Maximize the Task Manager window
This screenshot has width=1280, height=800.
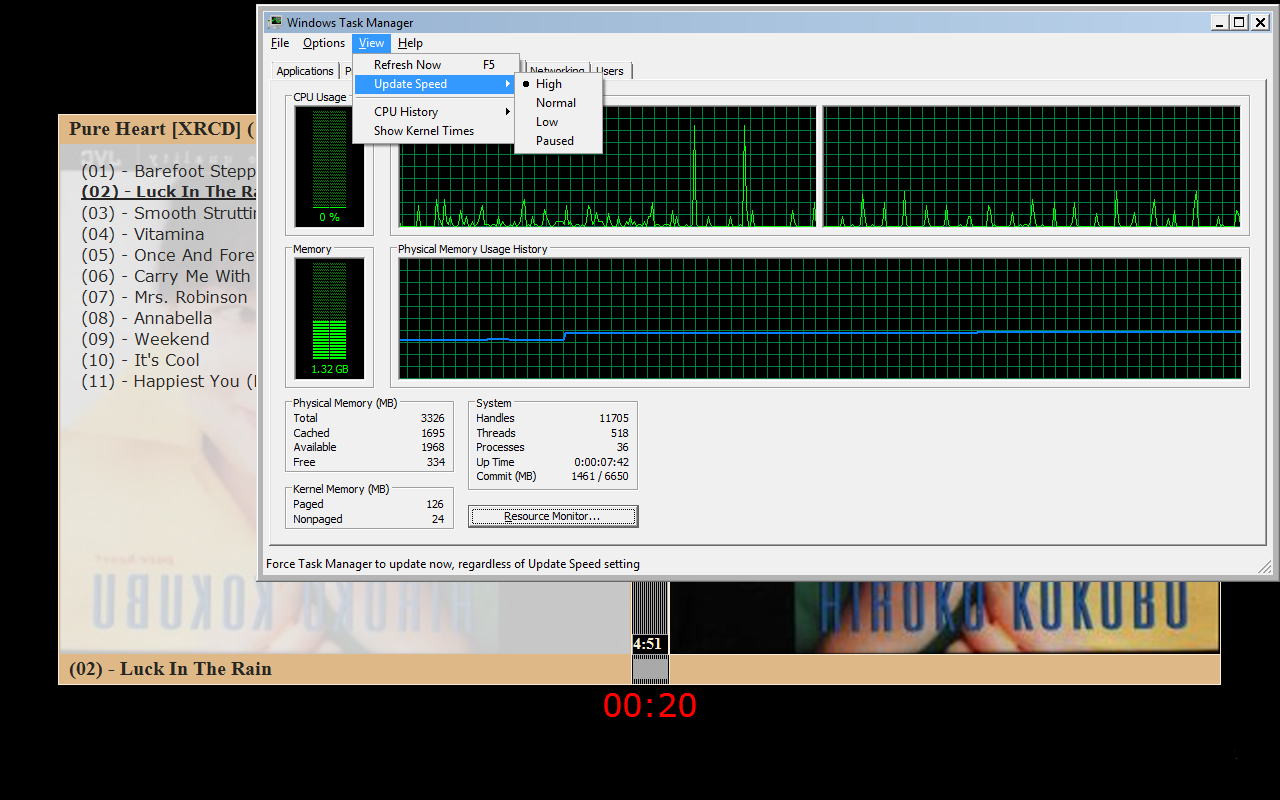[1239, 22]
